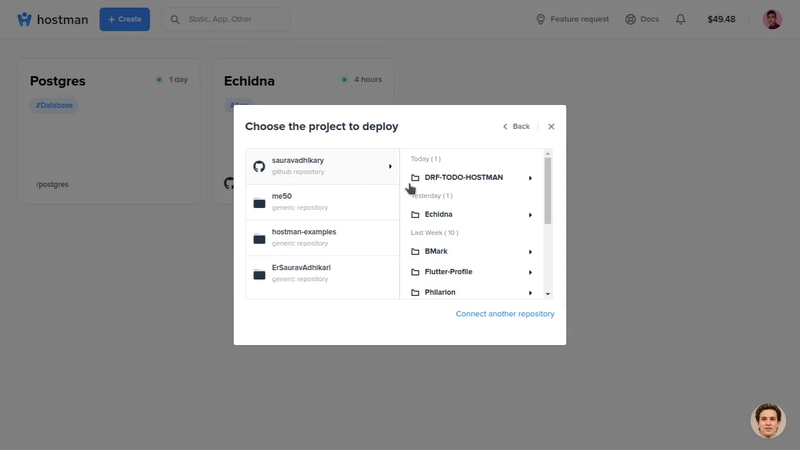Select the hostman-examples repository
Screen dimensions: 800x450
(322, 238)
